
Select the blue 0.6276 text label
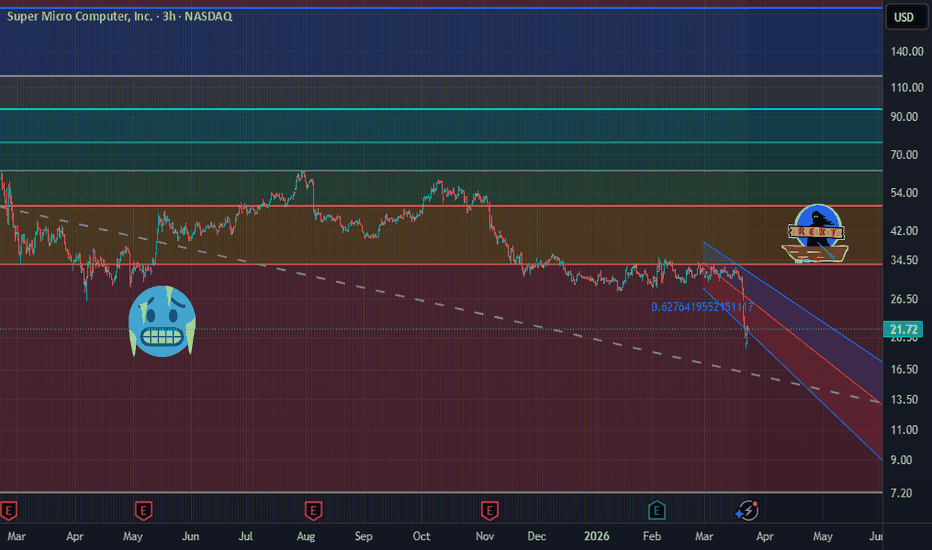pyautogui.click(x=701, y=307)
